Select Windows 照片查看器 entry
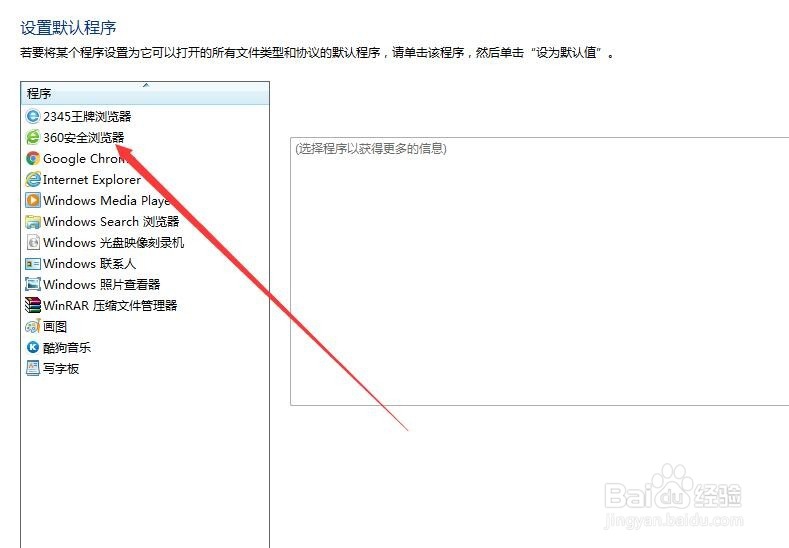 pos(102,284)
